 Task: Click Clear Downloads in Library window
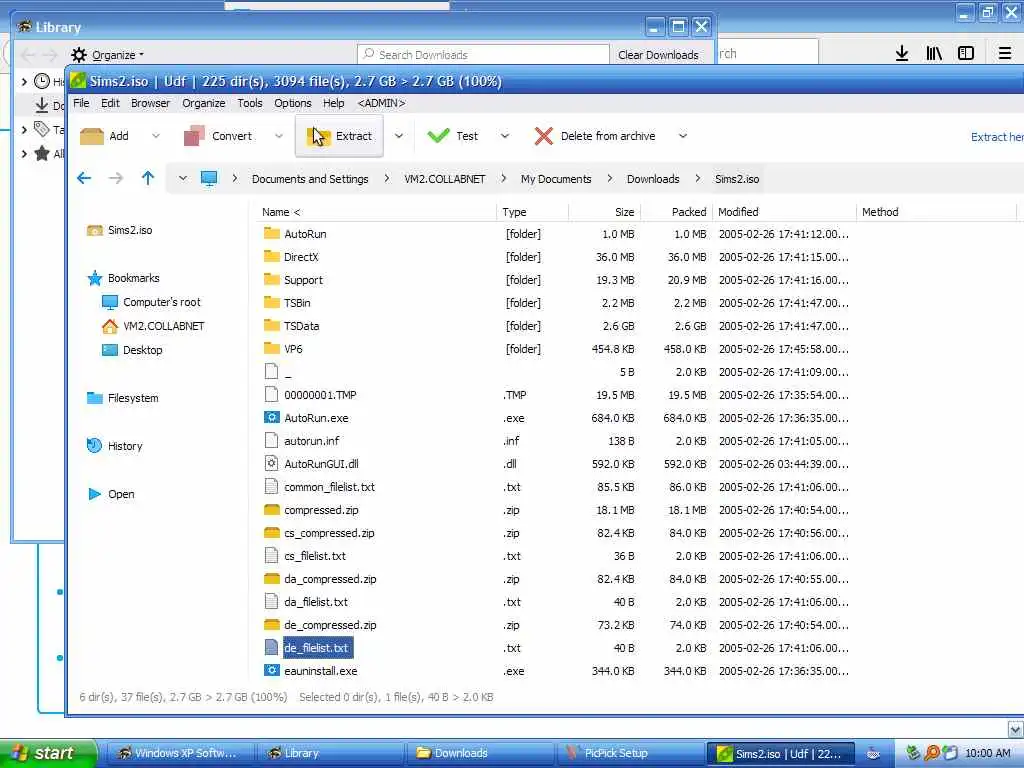tap(658, 55)
